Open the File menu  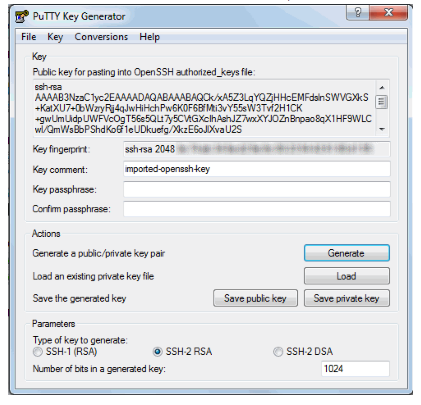tap(29, 37)
